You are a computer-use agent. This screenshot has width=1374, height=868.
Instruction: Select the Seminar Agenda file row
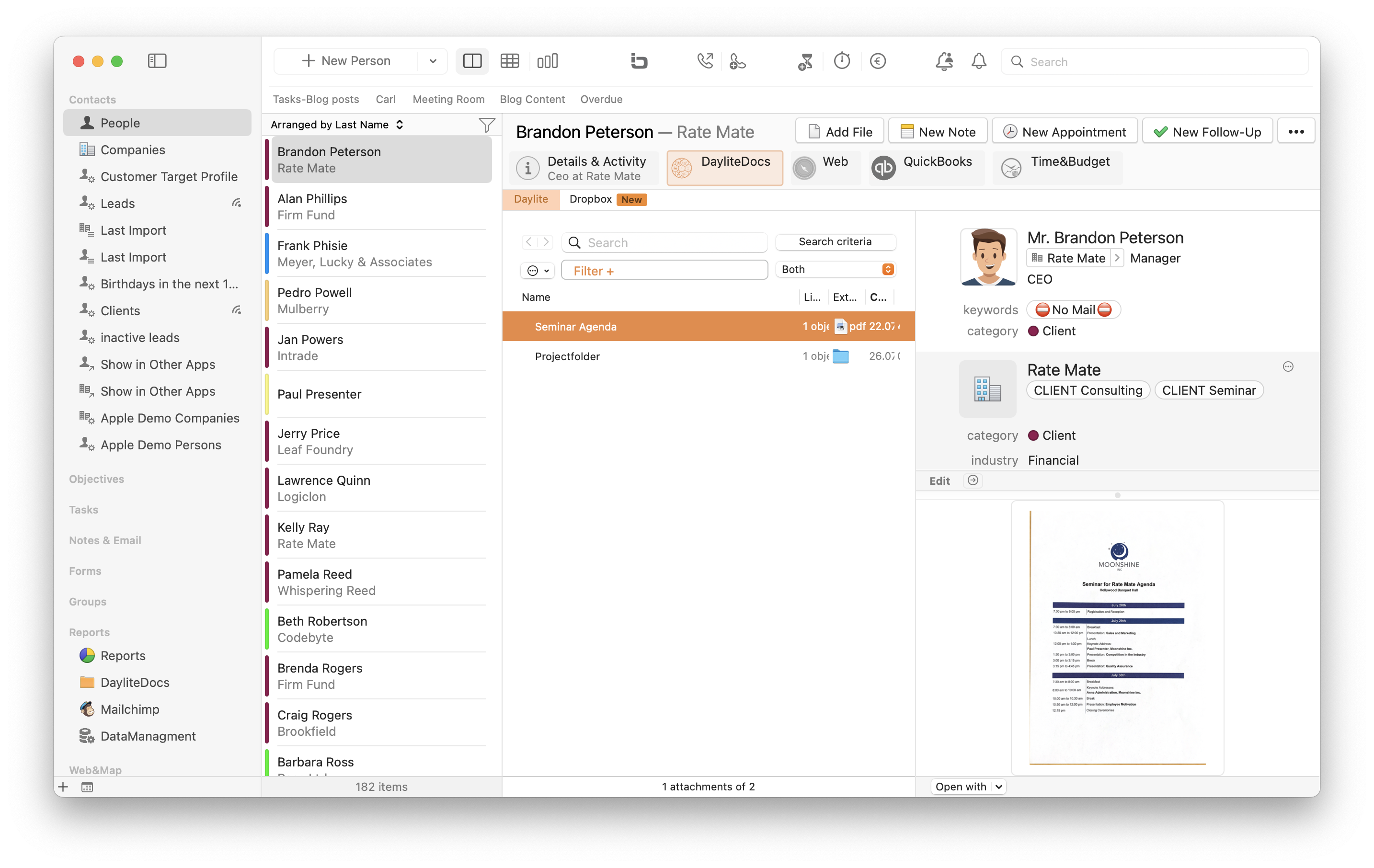click(x=708, y=326)
